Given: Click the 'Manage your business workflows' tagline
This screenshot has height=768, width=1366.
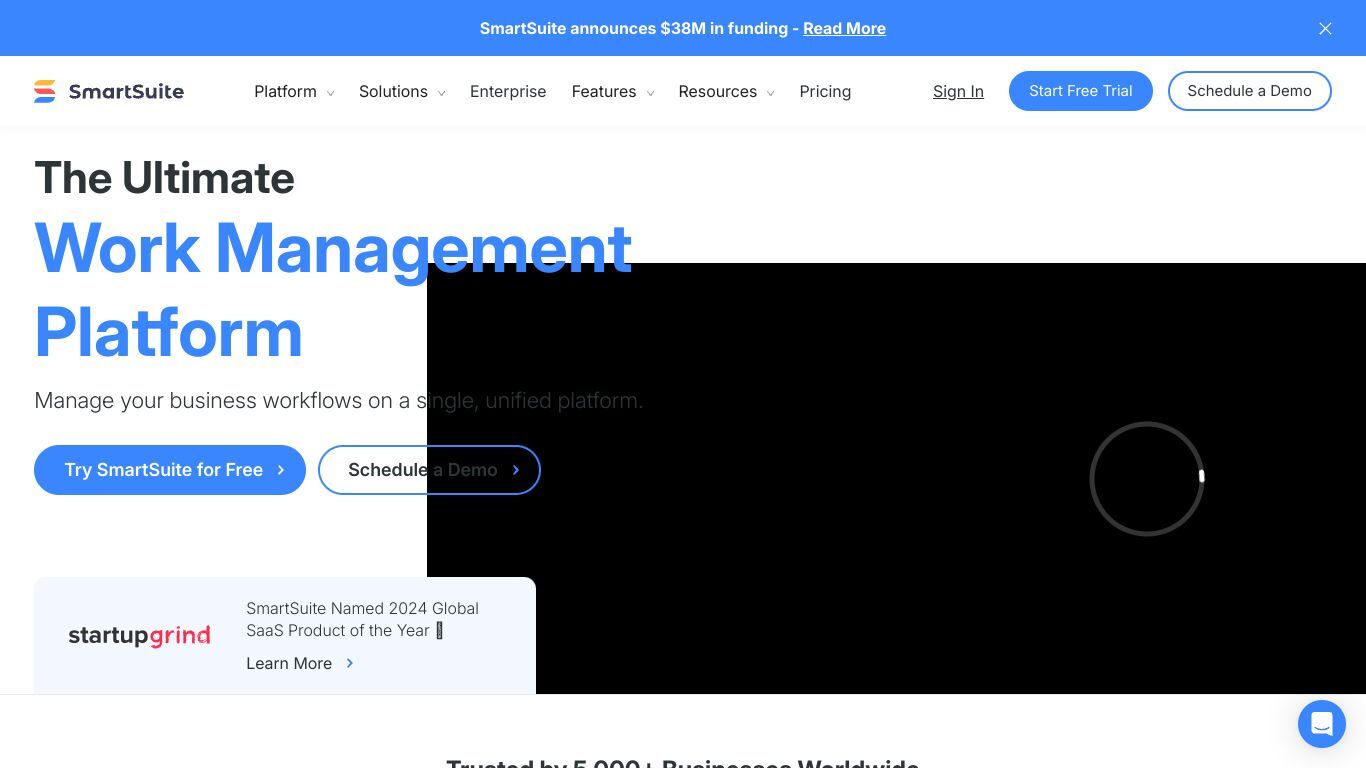Looking at the screenshot, I should tap(338, 400).
